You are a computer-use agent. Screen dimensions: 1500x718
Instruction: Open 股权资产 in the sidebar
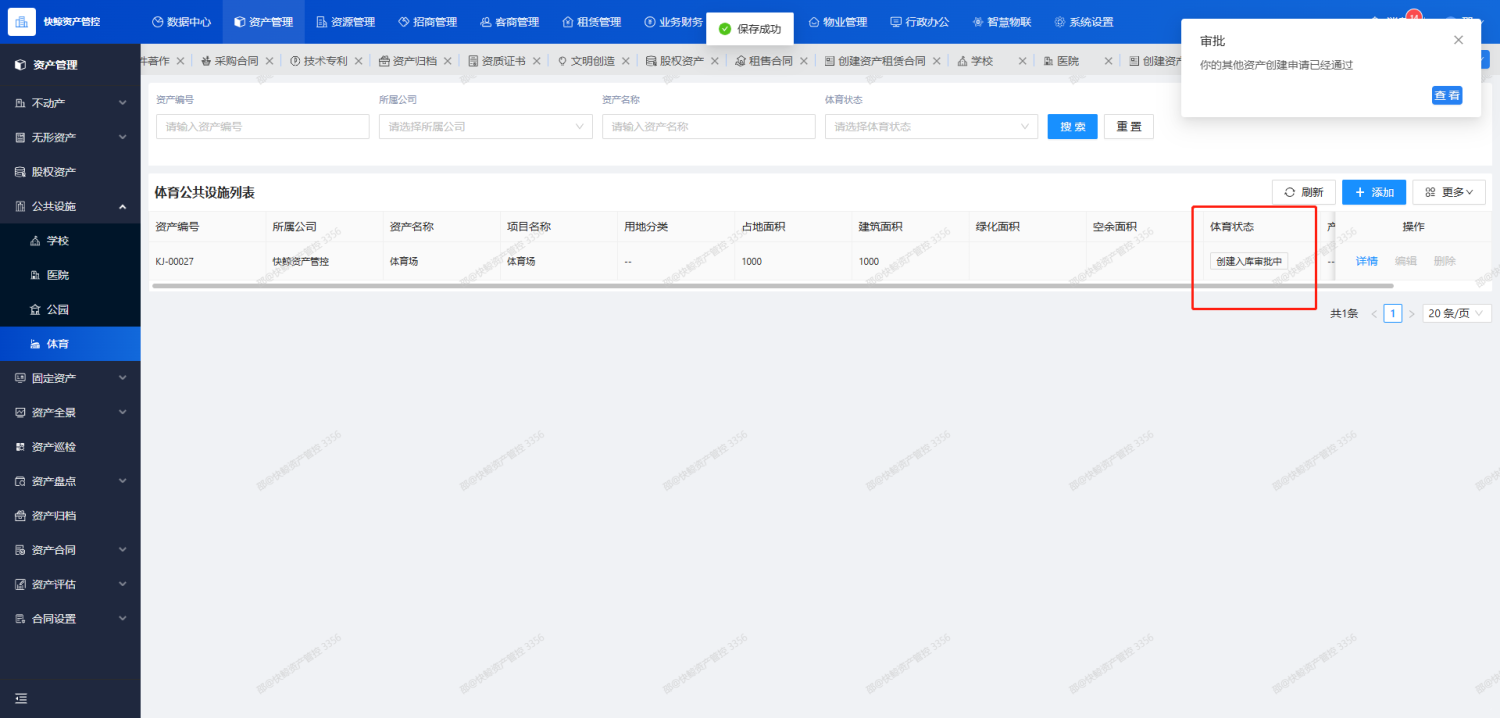(70, 172)
